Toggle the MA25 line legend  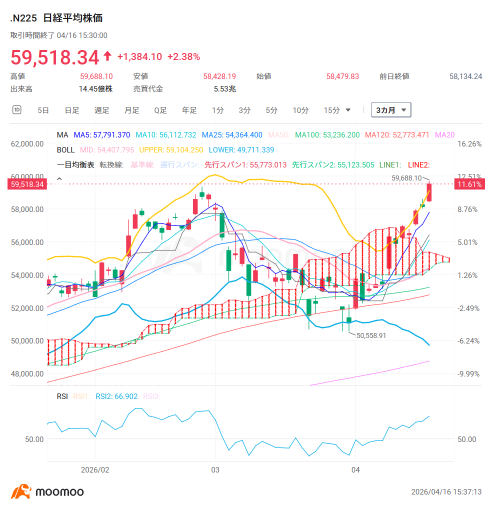[x=232, y=135]
